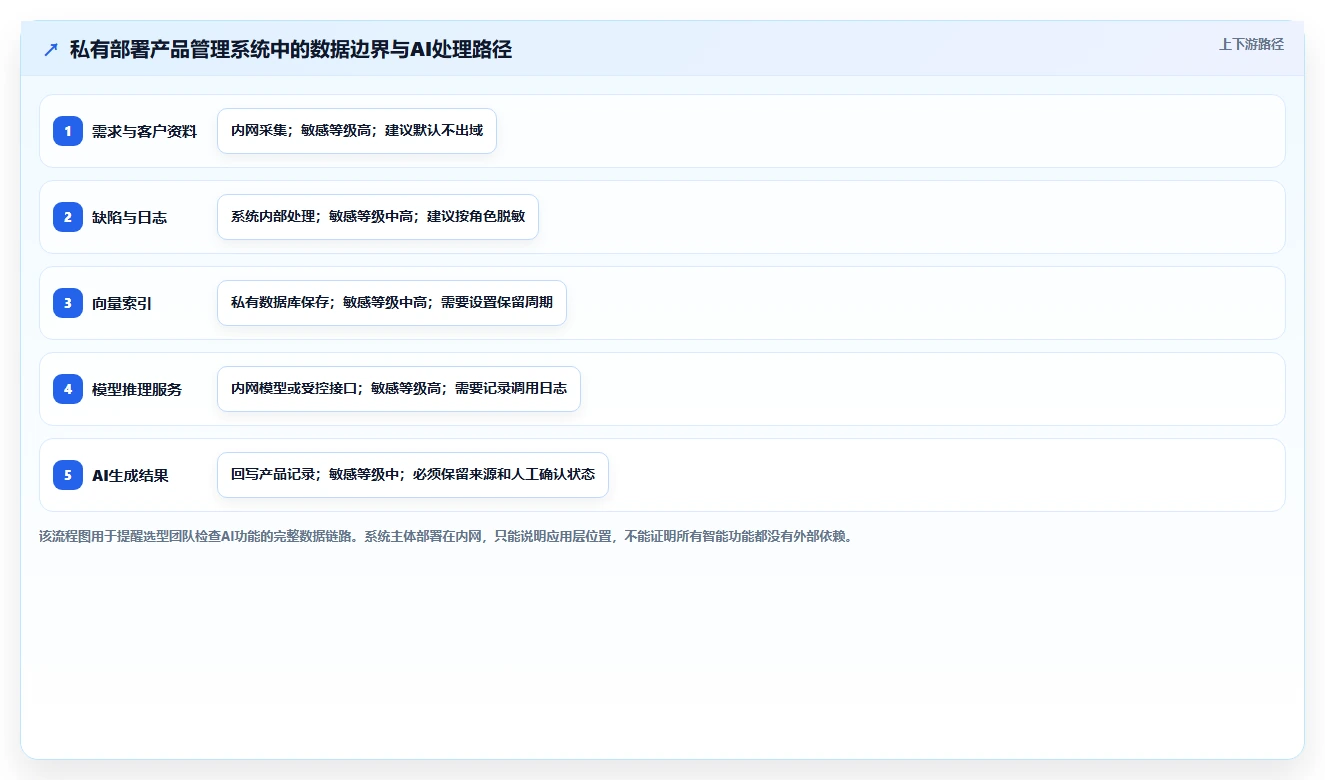Click the 私有数据库保存 description box
1325x780 pixels.
pyautogui.click(x=392, y=303)
